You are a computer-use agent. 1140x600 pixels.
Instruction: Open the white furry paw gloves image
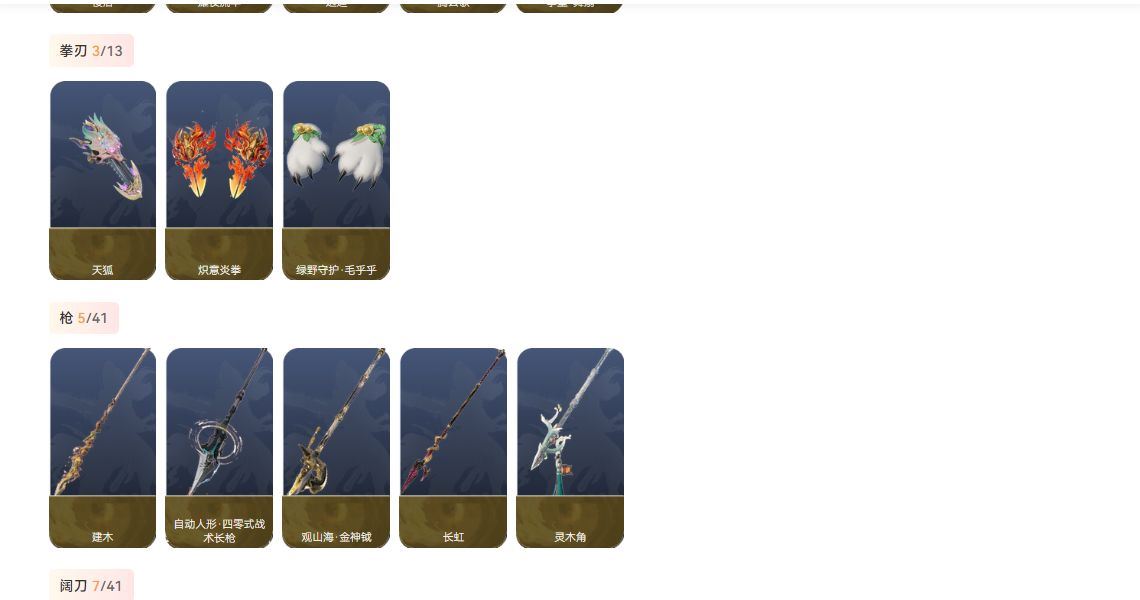(337, 154)
